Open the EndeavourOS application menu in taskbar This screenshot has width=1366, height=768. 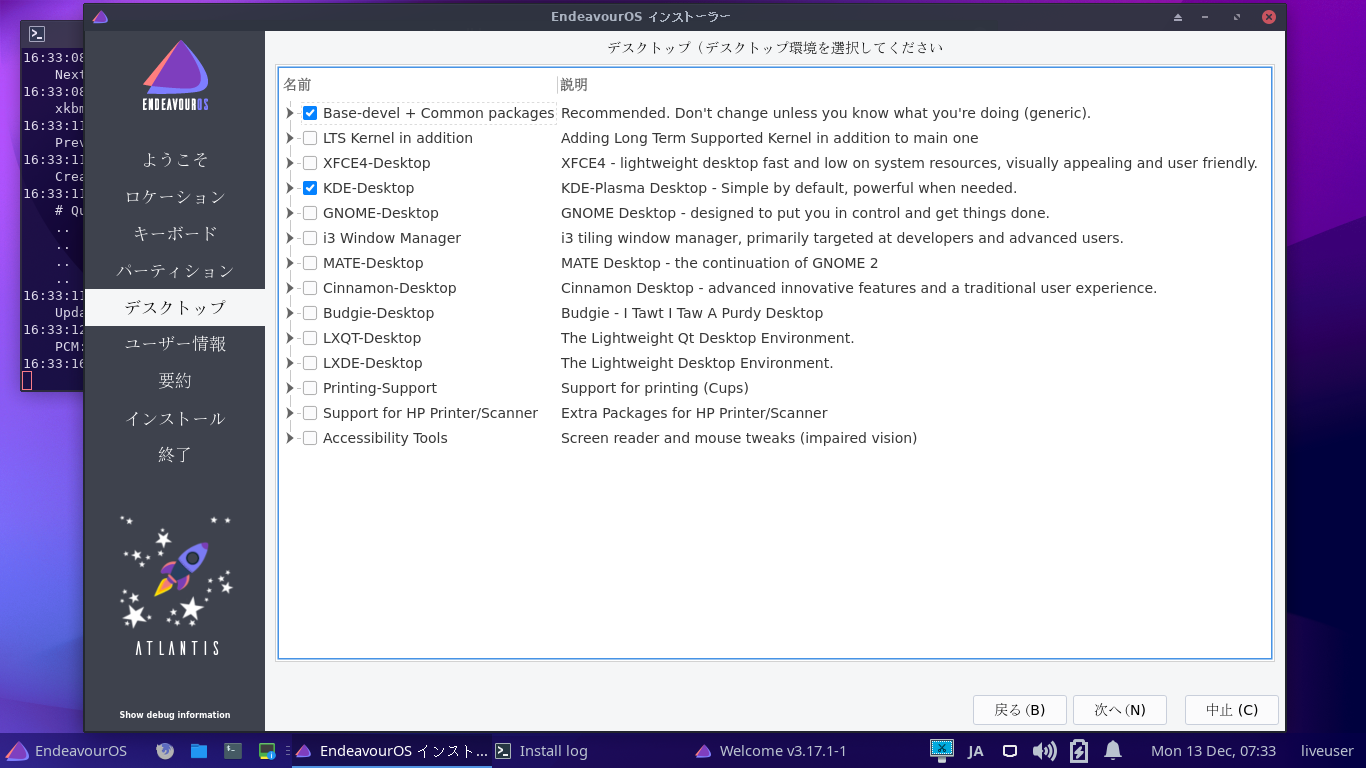click(x=66, y=751)
